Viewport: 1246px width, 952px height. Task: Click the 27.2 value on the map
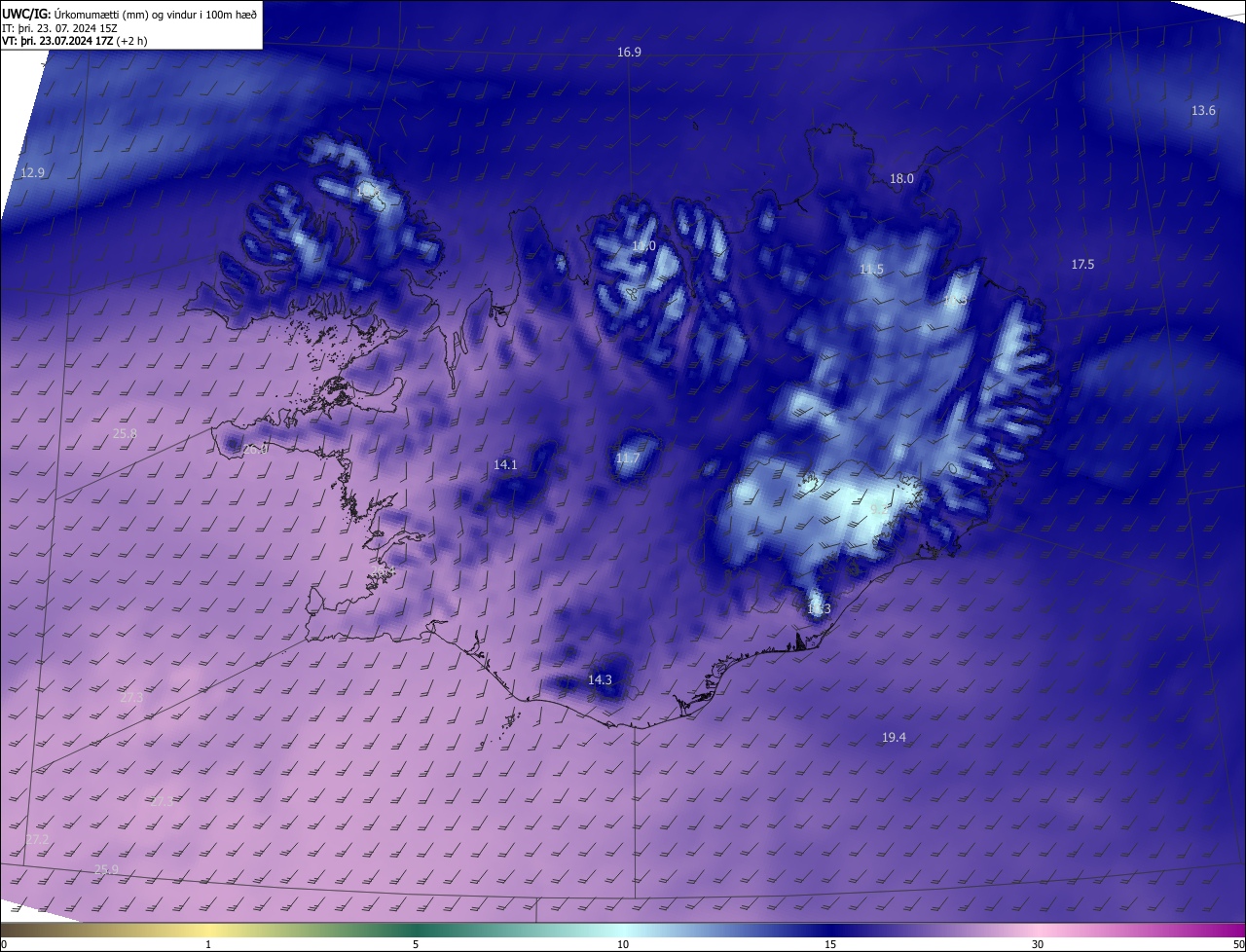pyautogui.click(x=38, y=839)
